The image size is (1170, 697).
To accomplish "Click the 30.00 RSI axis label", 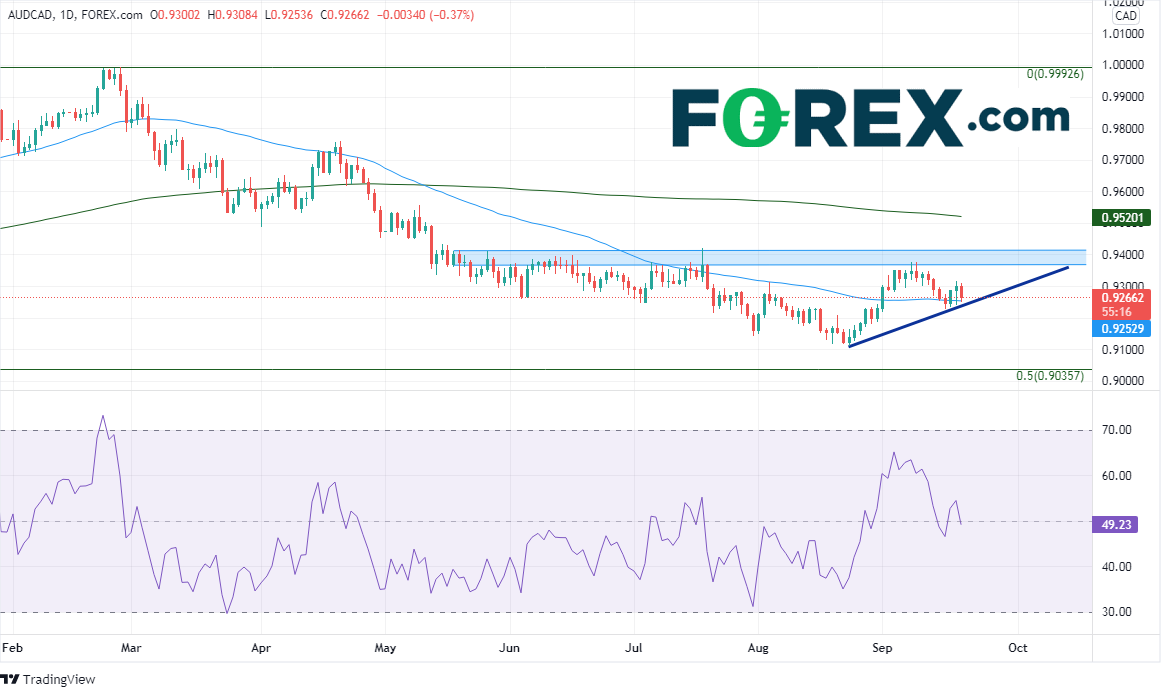I will click(1117, 612).
